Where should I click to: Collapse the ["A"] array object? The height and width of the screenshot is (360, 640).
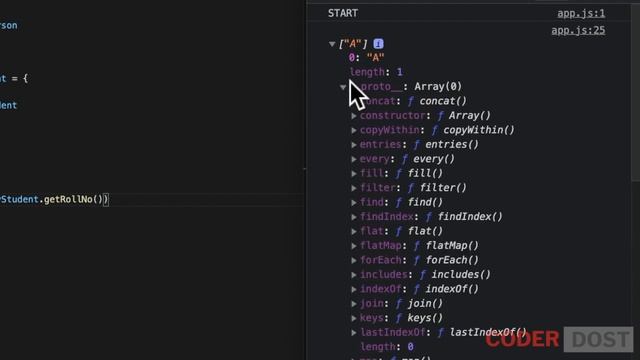point(332,44)
